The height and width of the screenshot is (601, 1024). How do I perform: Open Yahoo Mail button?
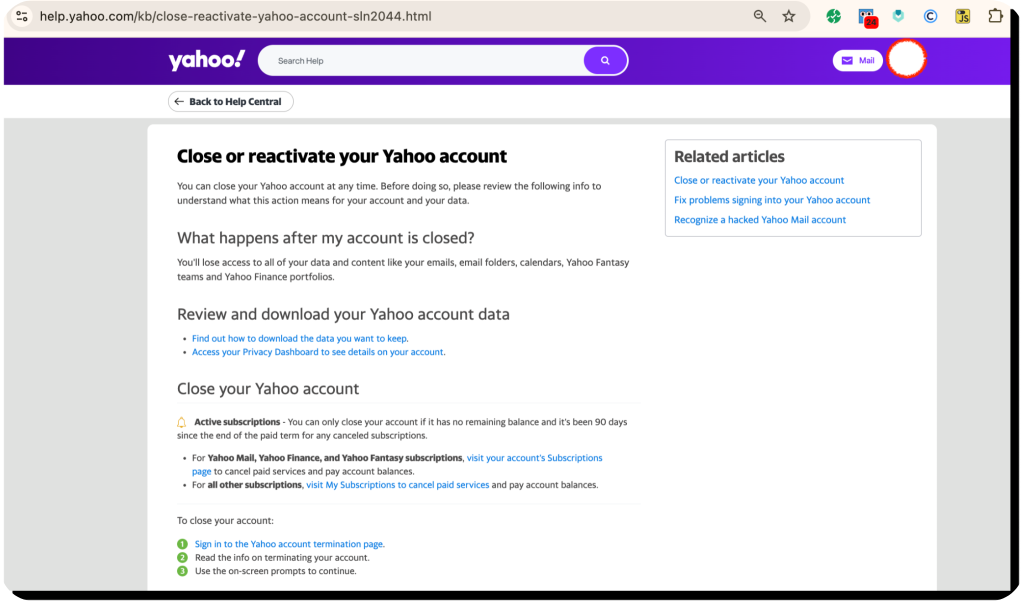point(857,61)
